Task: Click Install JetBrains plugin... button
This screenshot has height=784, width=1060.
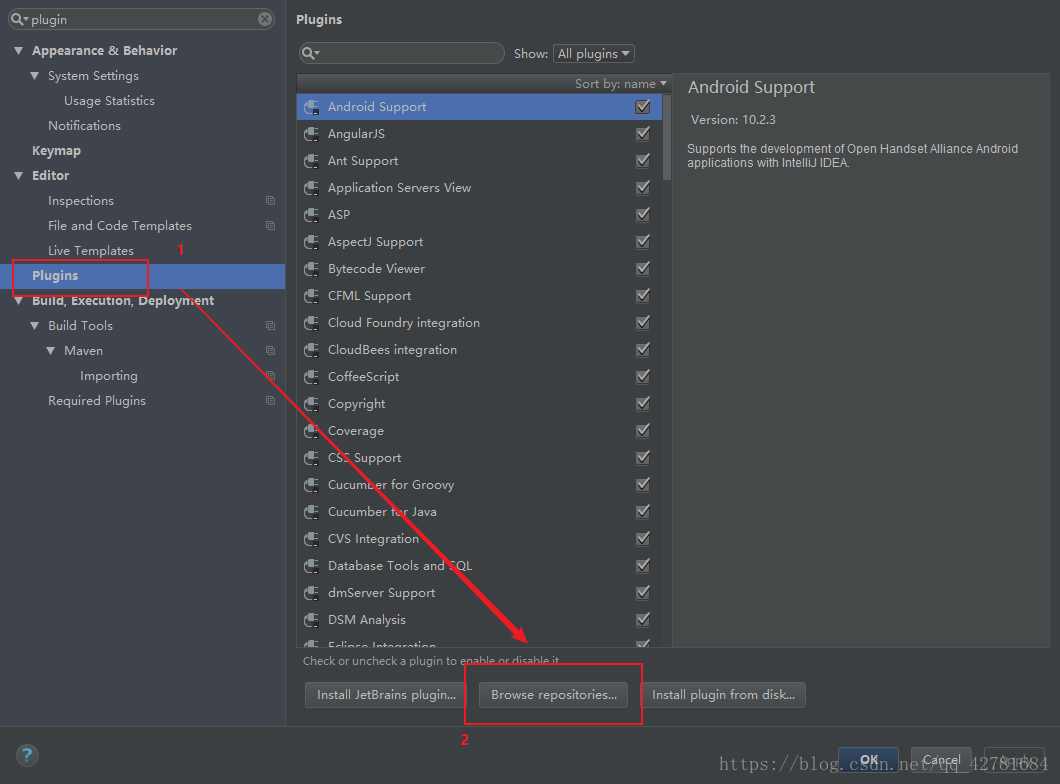Action: [386, 695]
